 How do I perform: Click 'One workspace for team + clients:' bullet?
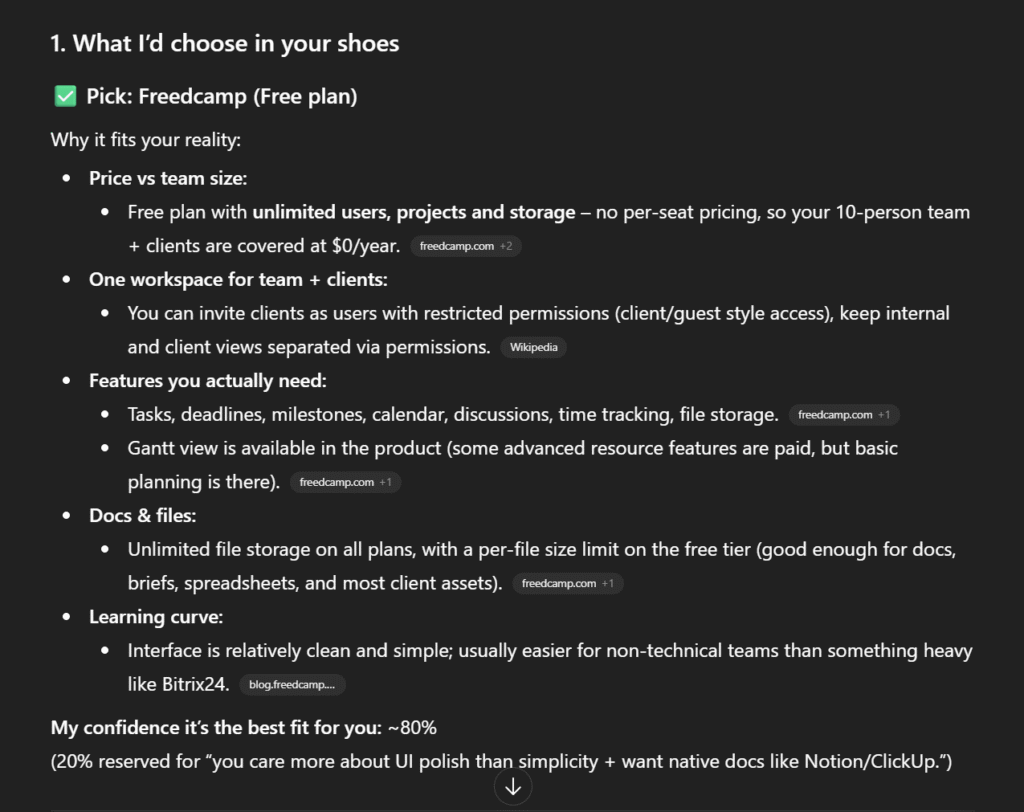238,279
